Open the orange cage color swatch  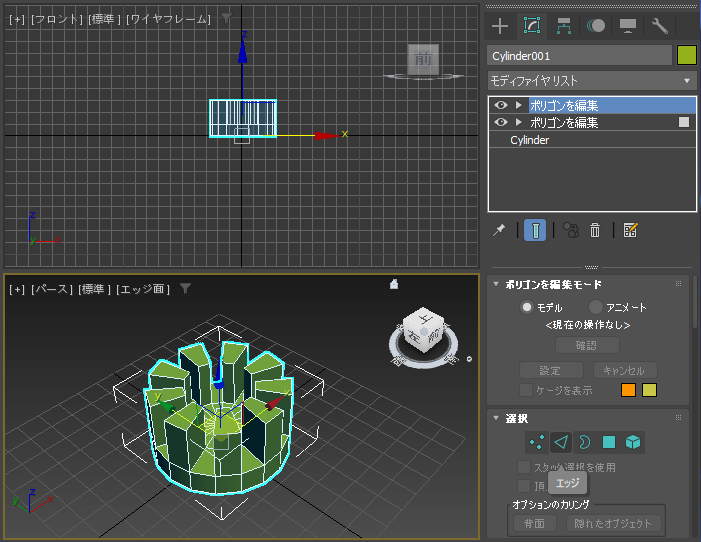click(x=628, y=390)
